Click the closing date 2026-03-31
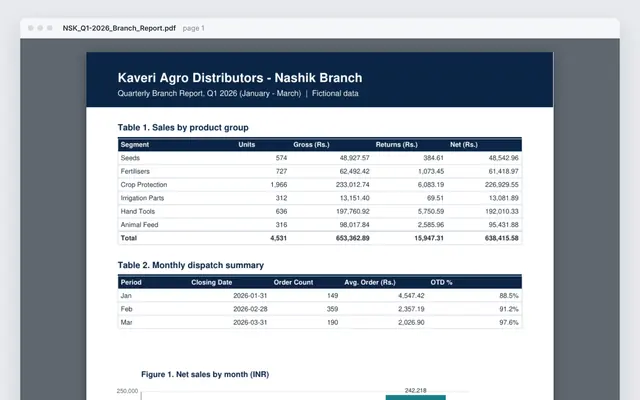 (250, 322)
